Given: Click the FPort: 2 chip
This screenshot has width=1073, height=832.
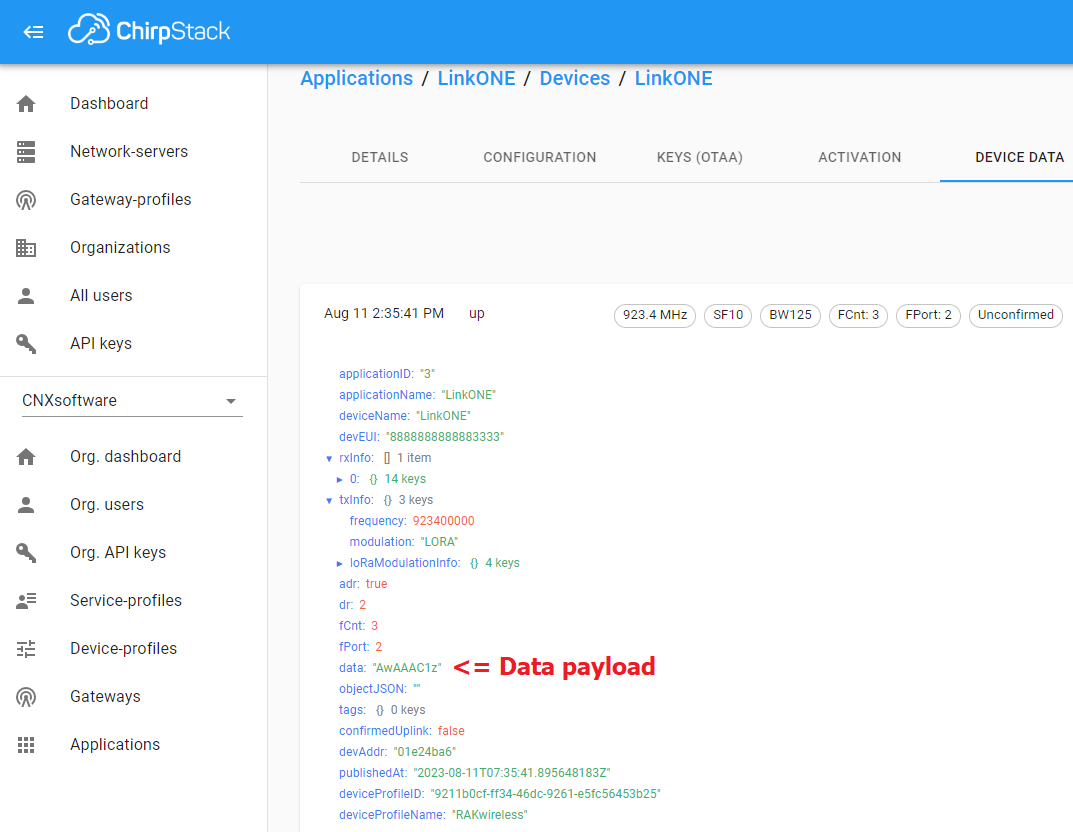Looking at the screenshot, I should pyautogui.click(x=929, y=315).
